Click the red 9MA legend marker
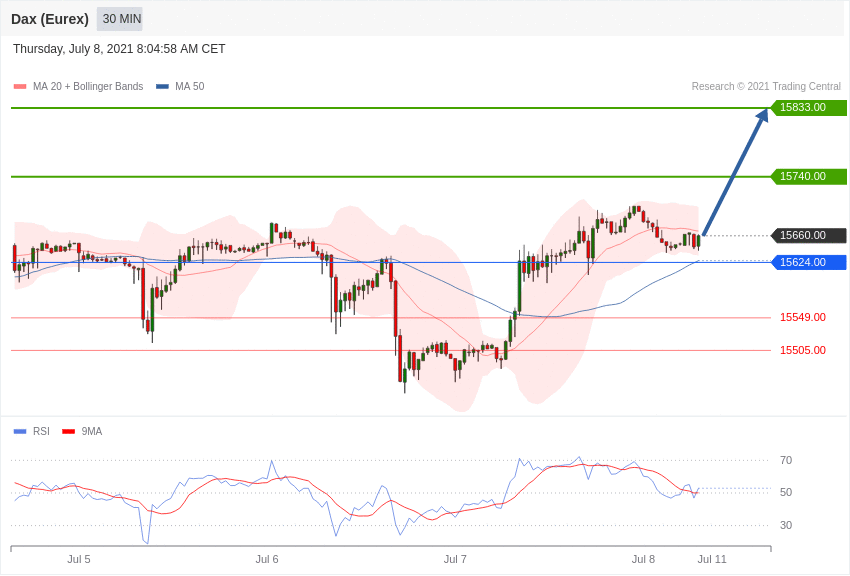The height and width of the screenshot is (576, 850). (68, 432)
